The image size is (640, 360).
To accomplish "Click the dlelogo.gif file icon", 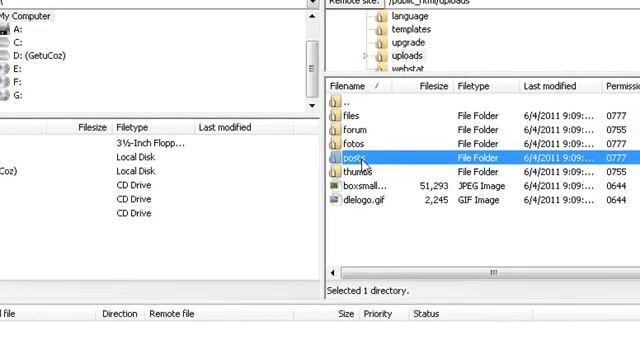I will pyautogui.click(x=335, y=200).
